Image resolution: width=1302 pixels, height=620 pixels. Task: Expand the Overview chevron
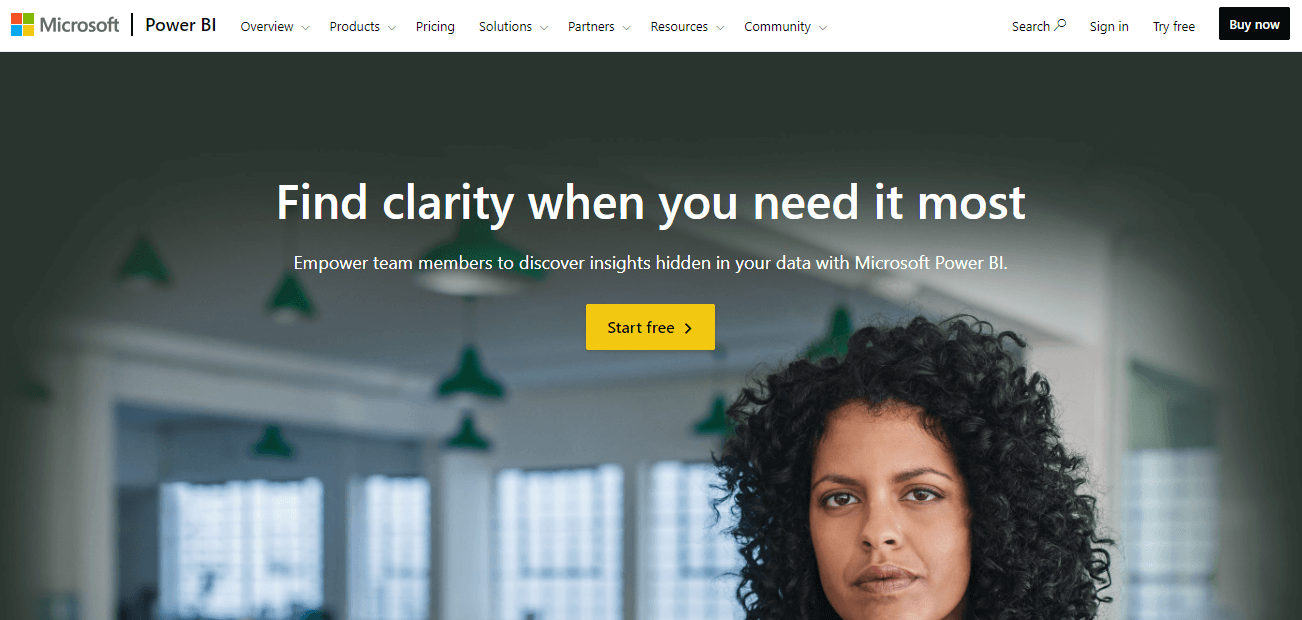pos(305,27)
